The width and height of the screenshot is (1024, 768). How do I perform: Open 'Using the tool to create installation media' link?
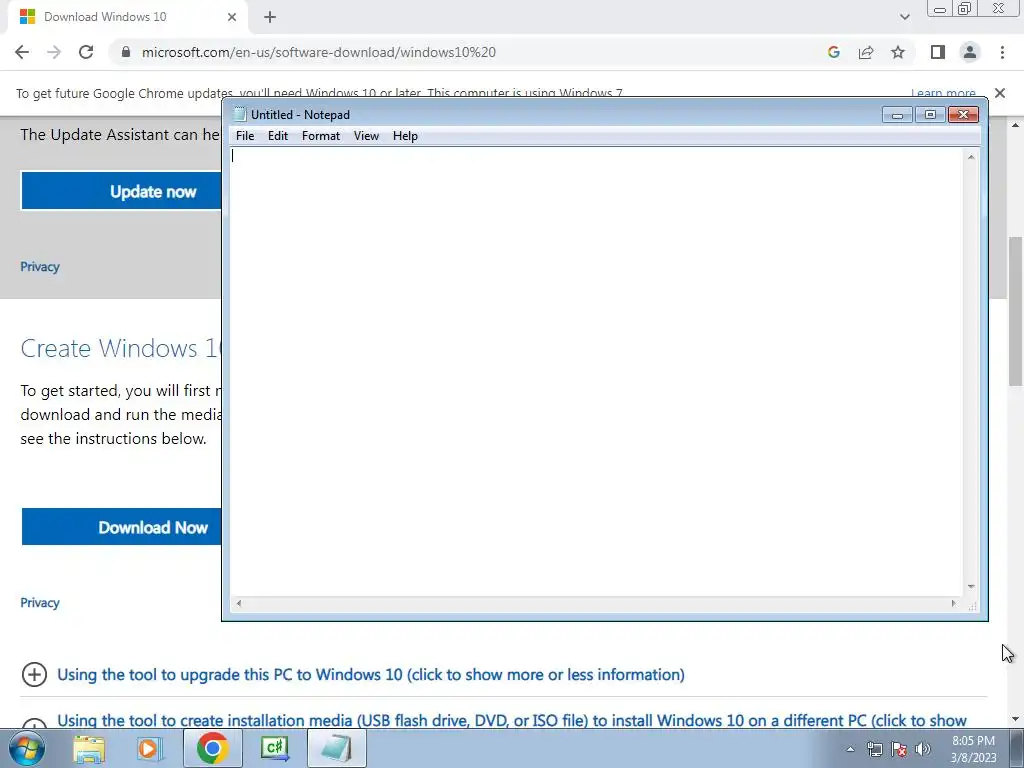point(512,720)
